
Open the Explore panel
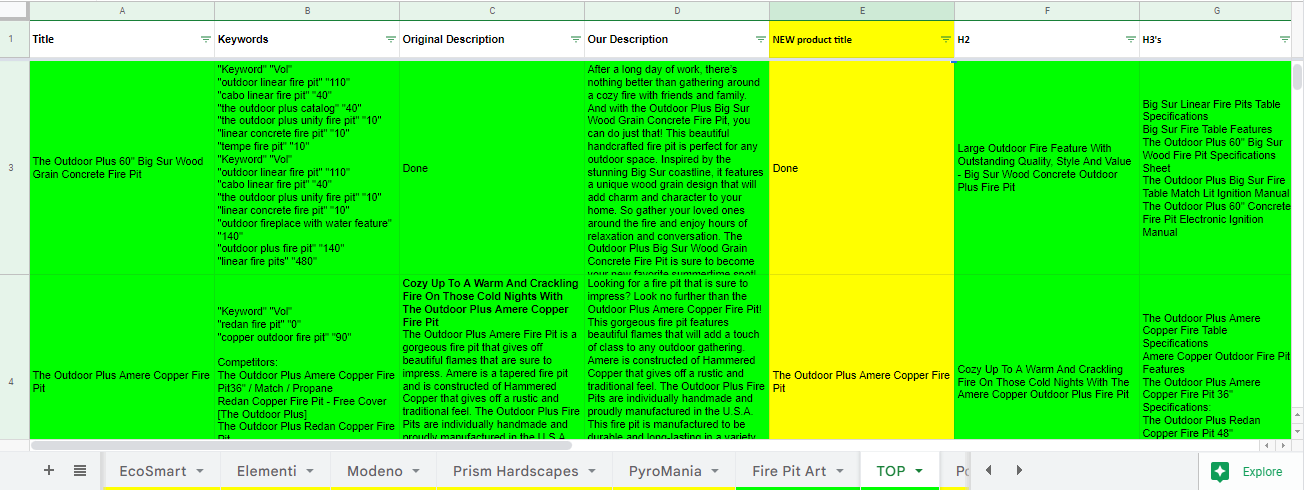click(x=1247, y=472)
